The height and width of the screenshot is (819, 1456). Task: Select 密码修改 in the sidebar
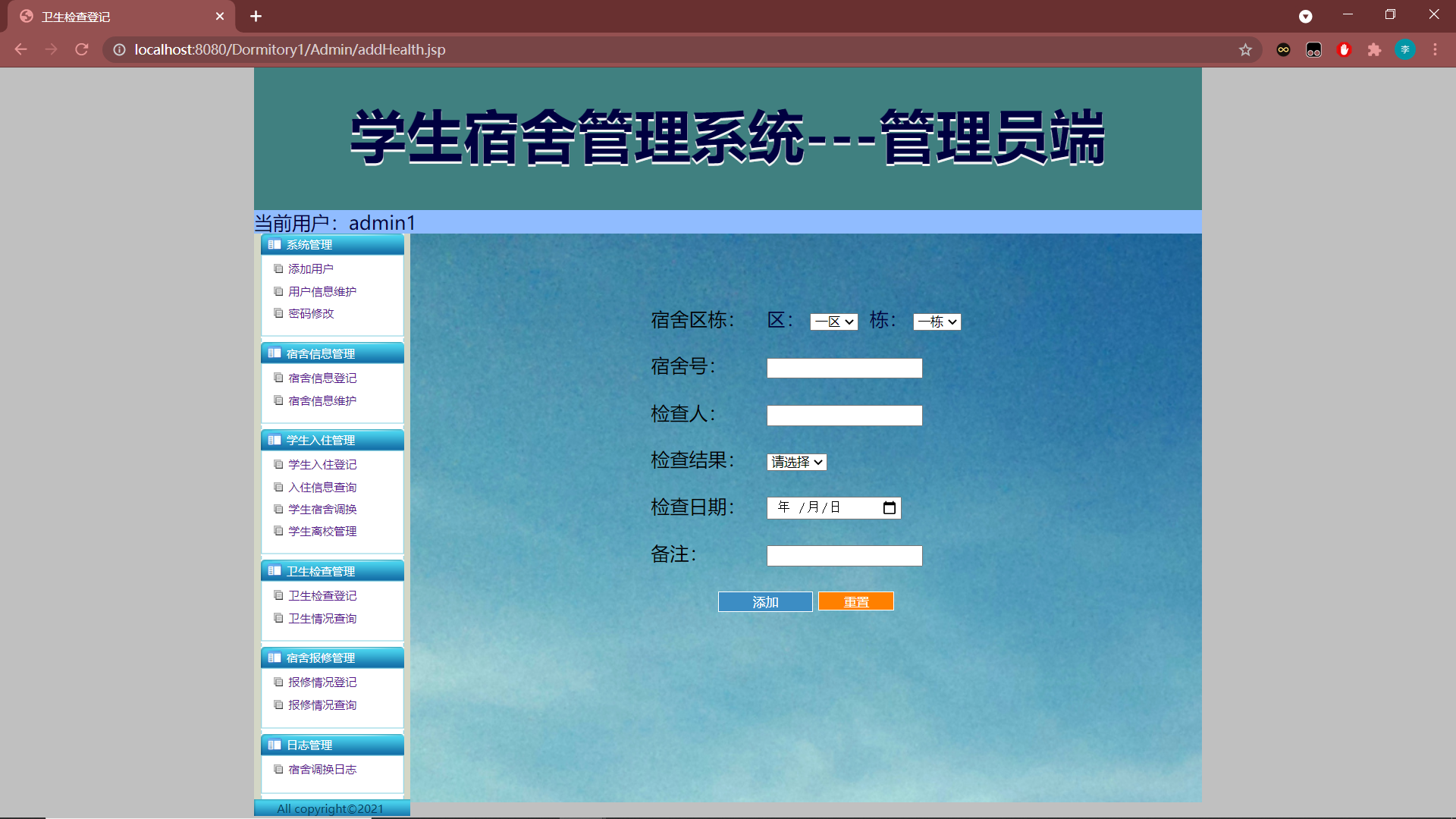tap(311, 312)
